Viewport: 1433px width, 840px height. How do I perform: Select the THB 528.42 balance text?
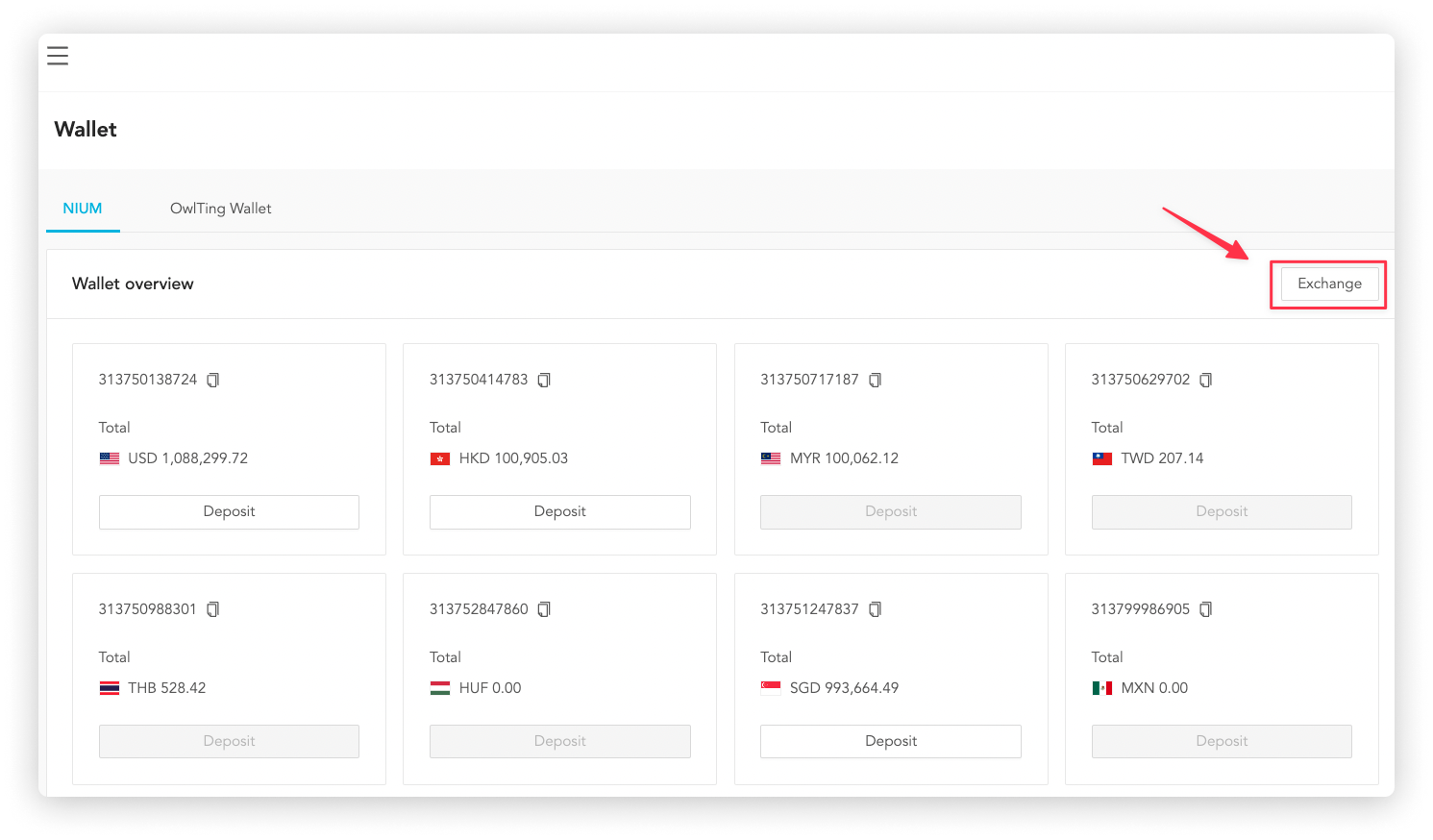167,688
